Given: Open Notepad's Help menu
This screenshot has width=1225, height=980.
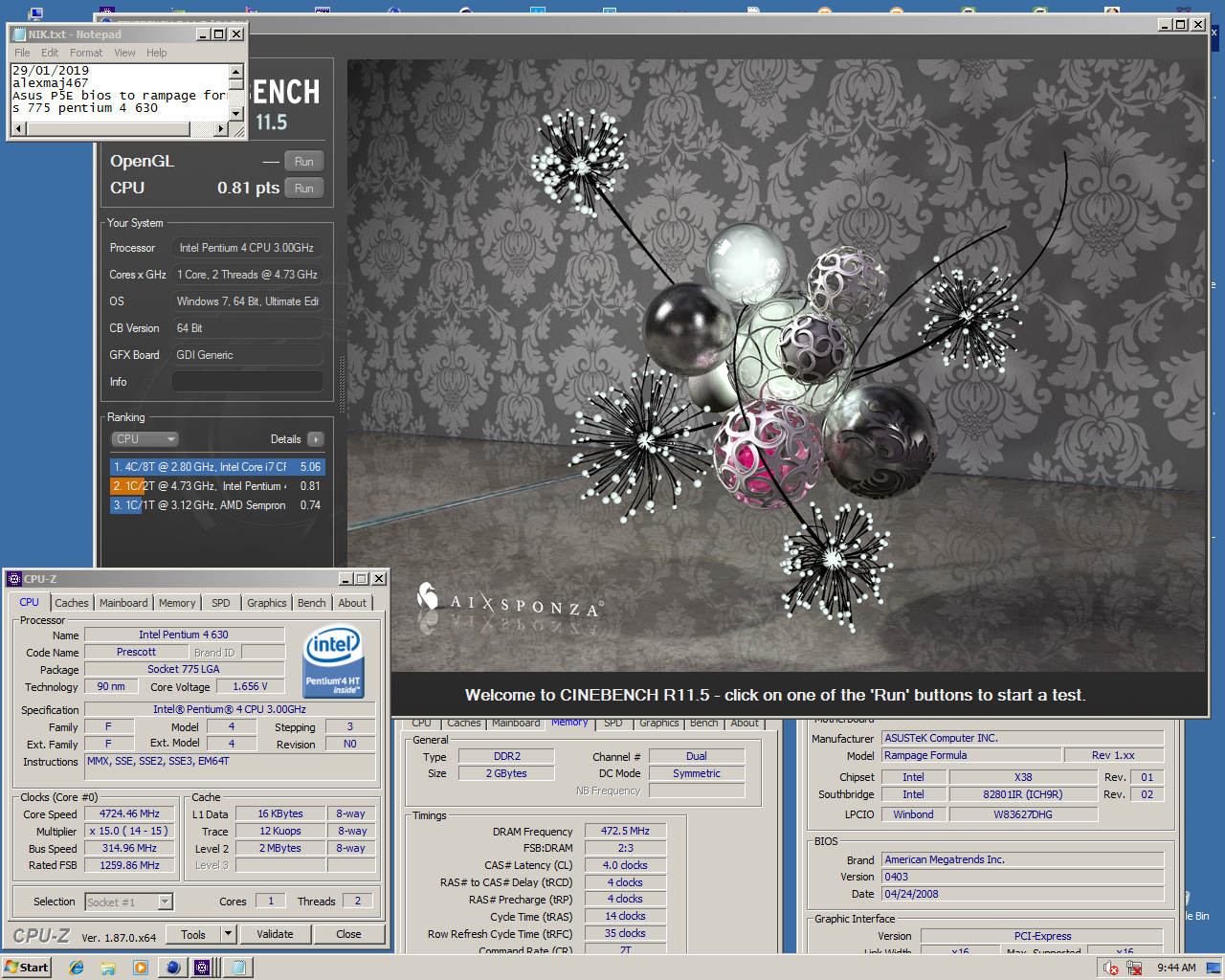Looking at the screenshot, I should (x=157, y=53).
